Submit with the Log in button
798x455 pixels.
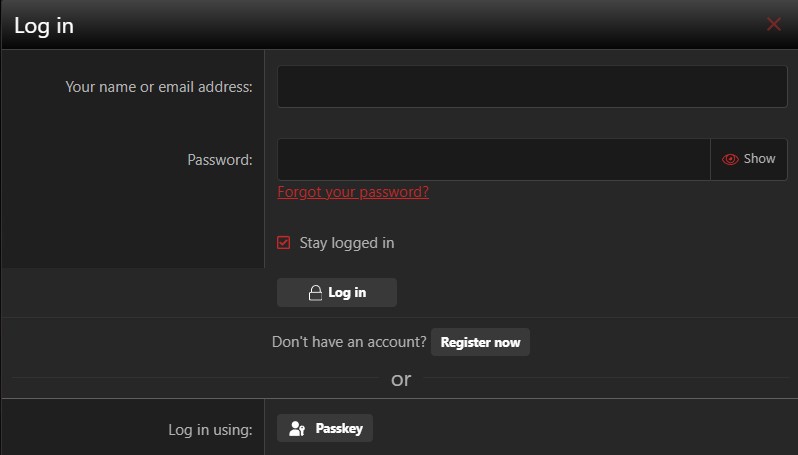pyautogui.click(x=337, y=293)
